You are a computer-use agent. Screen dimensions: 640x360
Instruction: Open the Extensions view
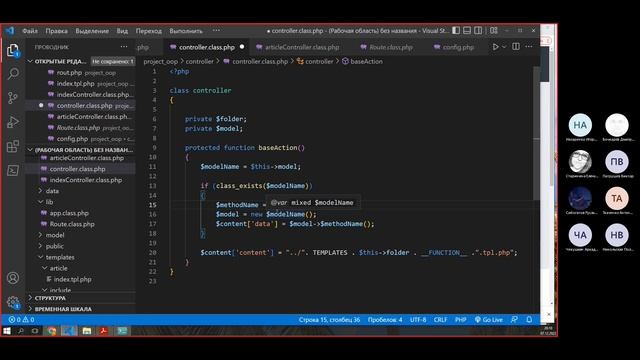(x=13, y=146)
